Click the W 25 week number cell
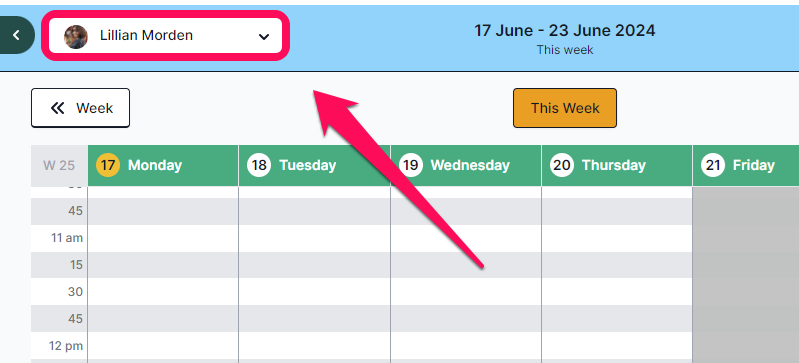The image size is (799, 363). [x=59, y=165]
